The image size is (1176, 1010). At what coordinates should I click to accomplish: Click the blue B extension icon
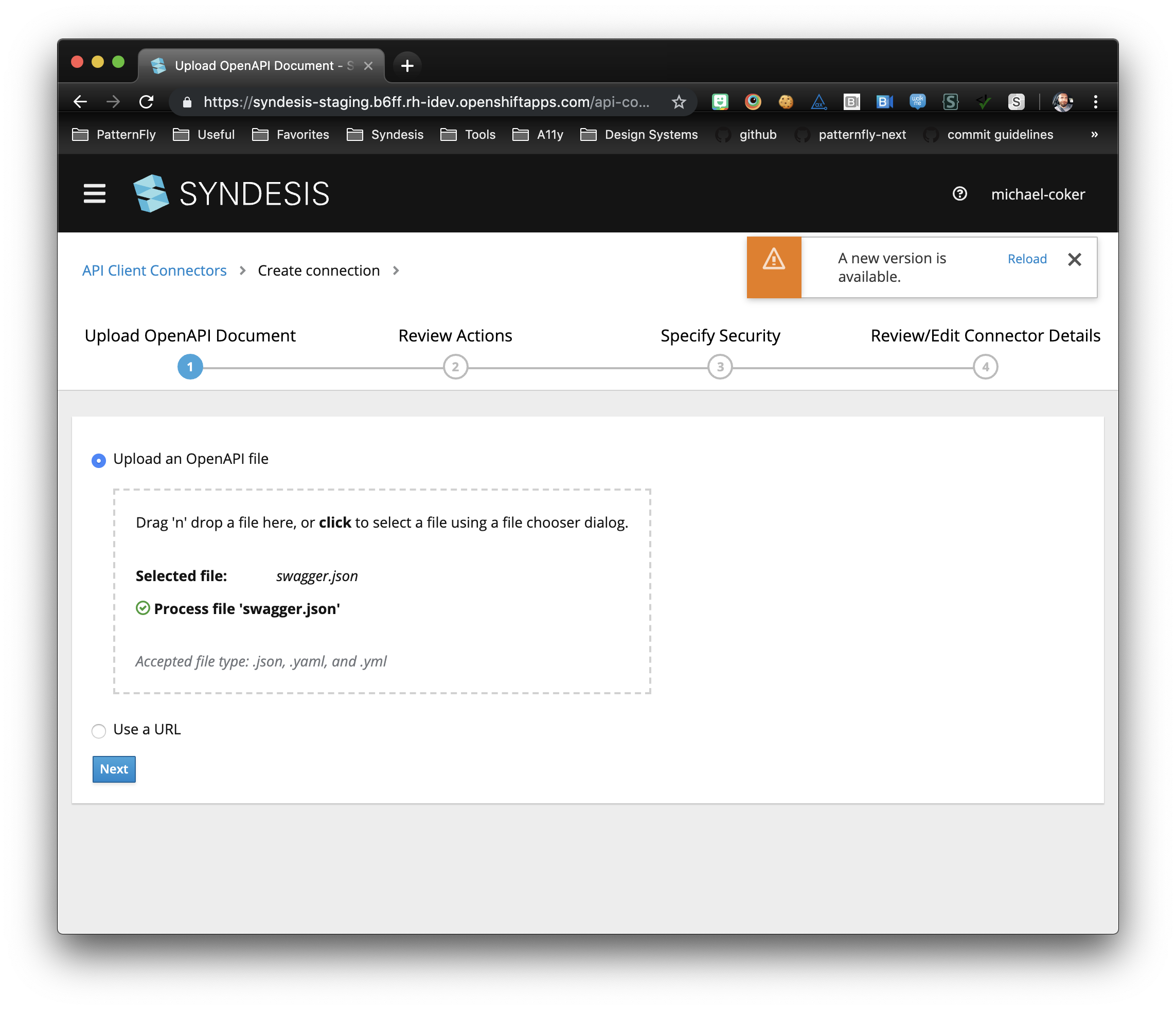pyautogui.click(x=884, y=102)
